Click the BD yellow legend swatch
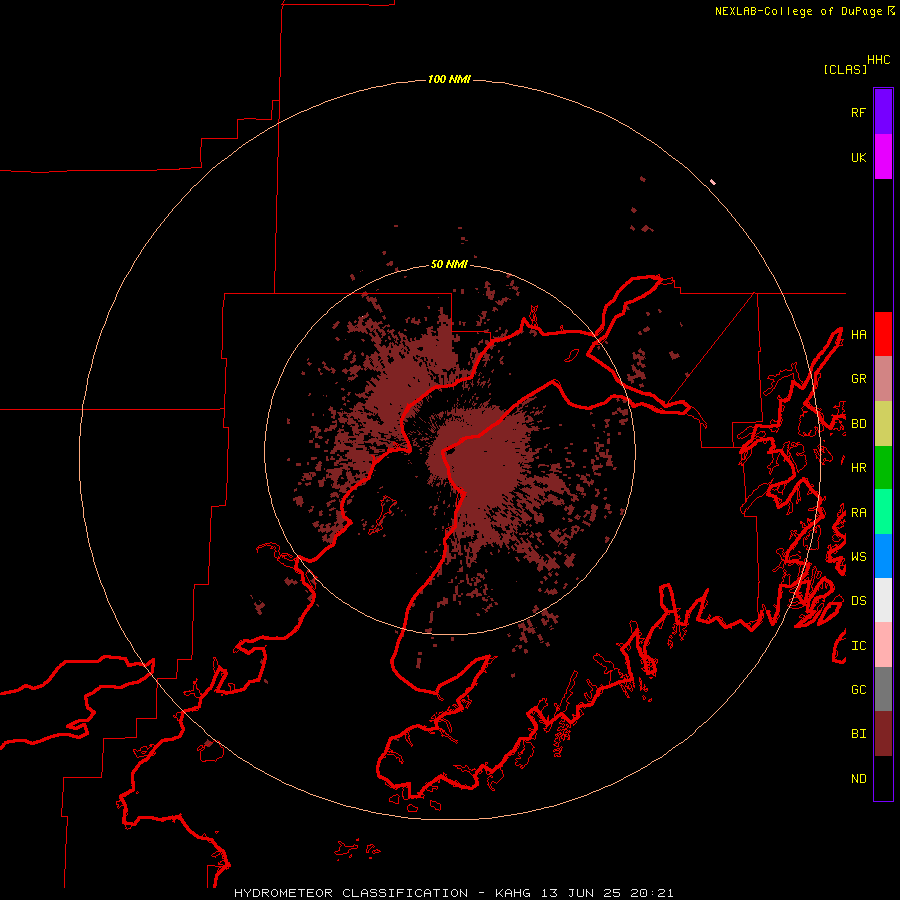 pyautogui.click(x=883, y=423)
